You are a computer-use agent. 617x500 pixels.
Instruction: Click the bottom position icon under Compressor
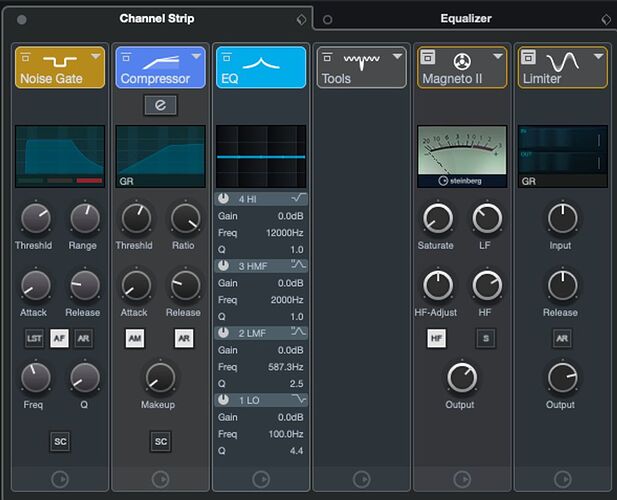[x=161, y=479]
